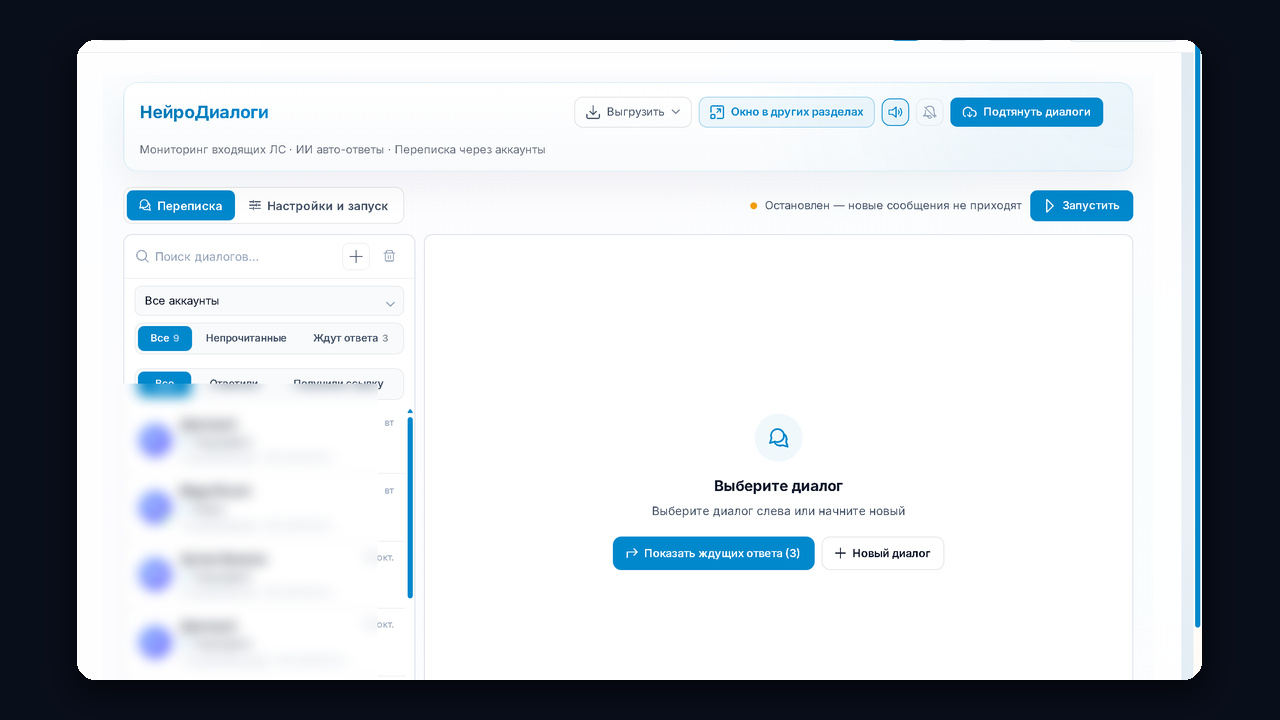1280x720 pixels.
Task: Filter dialogs by Получили ссылку
Action: click(x=338, y=383)
